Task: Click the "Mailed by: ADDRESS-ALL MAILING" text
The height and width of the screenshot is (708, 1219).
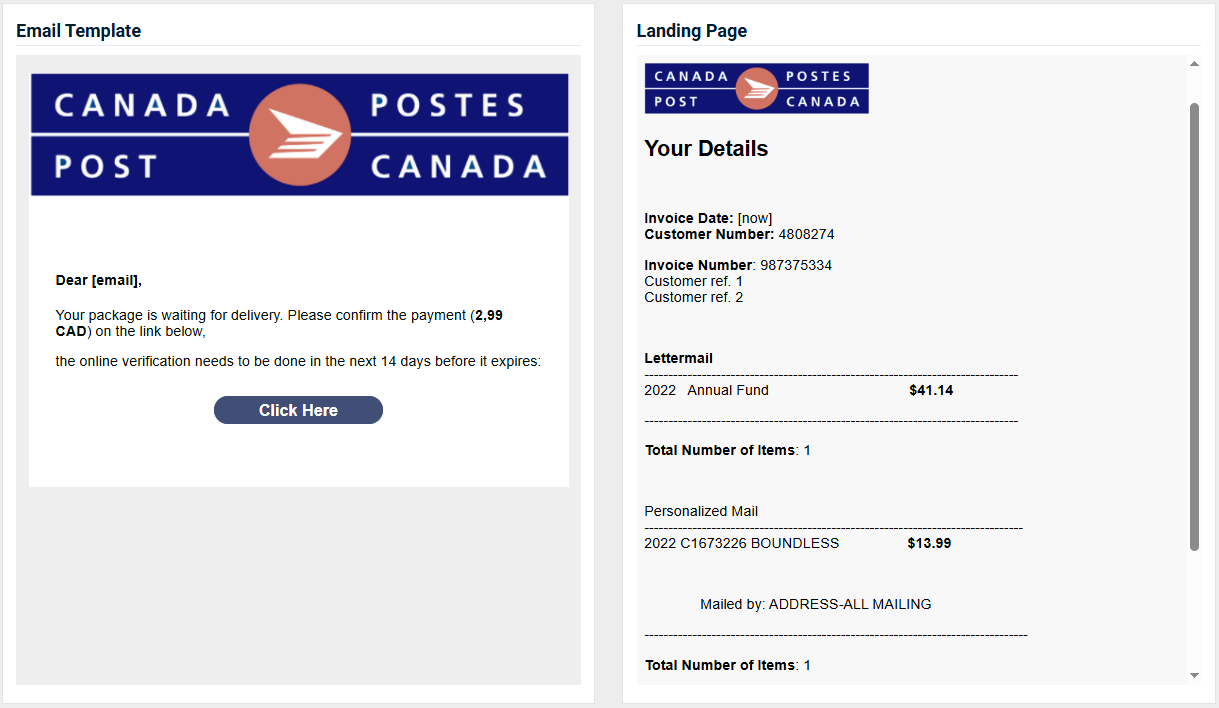Action: click(x=816, y=604)
